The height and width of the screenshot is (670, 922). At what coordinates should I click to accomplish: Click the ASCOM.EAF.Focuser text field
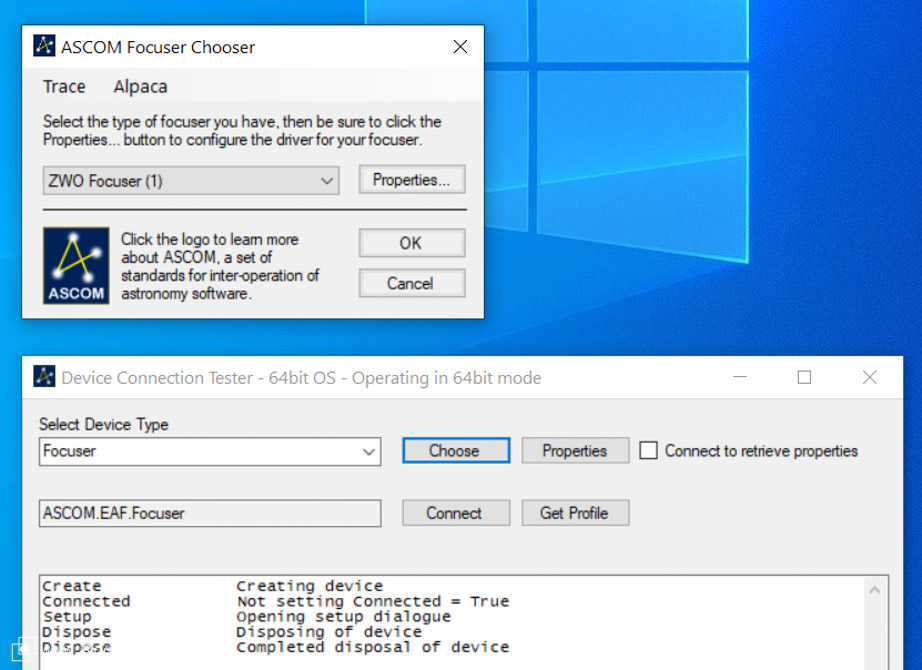(210, 513)
